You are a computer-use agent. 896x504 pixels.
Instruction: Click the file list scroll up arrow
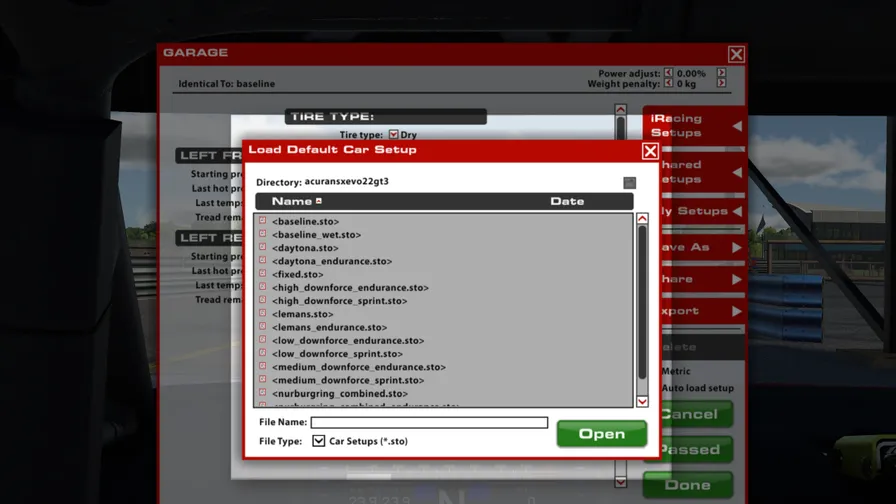click(x=642, y=219)
